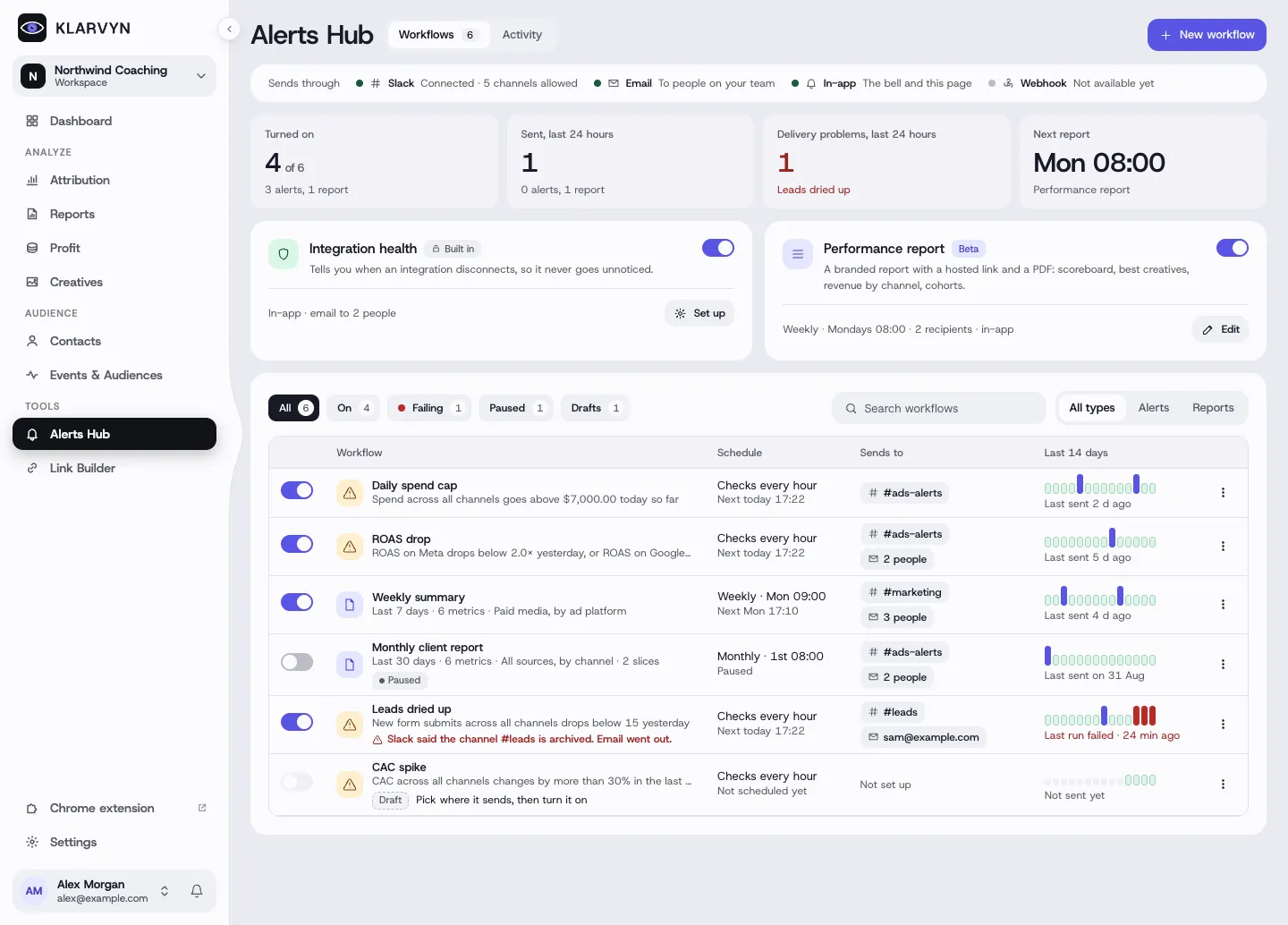
Task: Show Paused workflows filter
Action: pyautogui.click(x=516, y=408)
